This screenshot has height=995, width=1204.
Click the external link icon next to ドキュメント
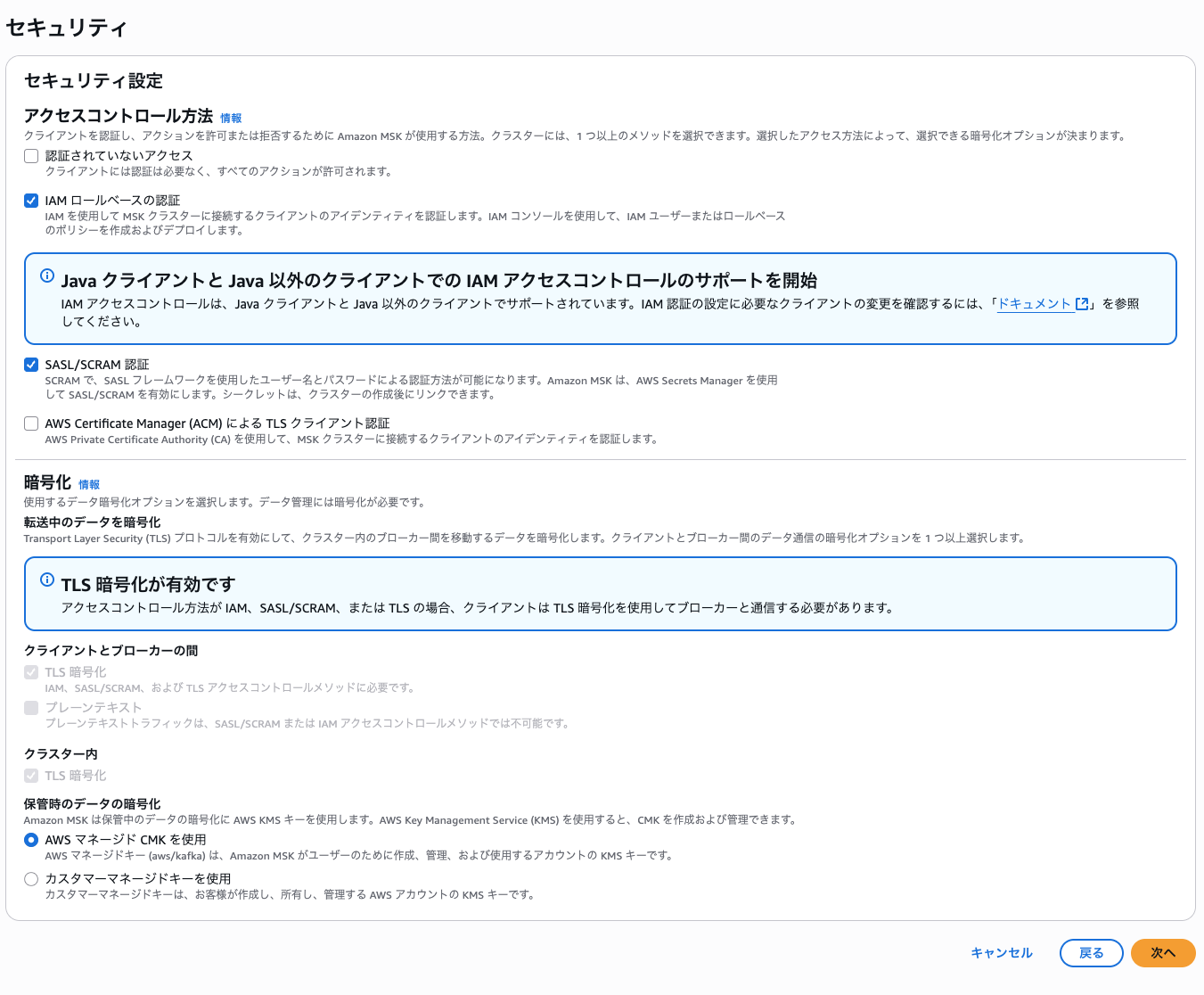(x=1082, y=303)
